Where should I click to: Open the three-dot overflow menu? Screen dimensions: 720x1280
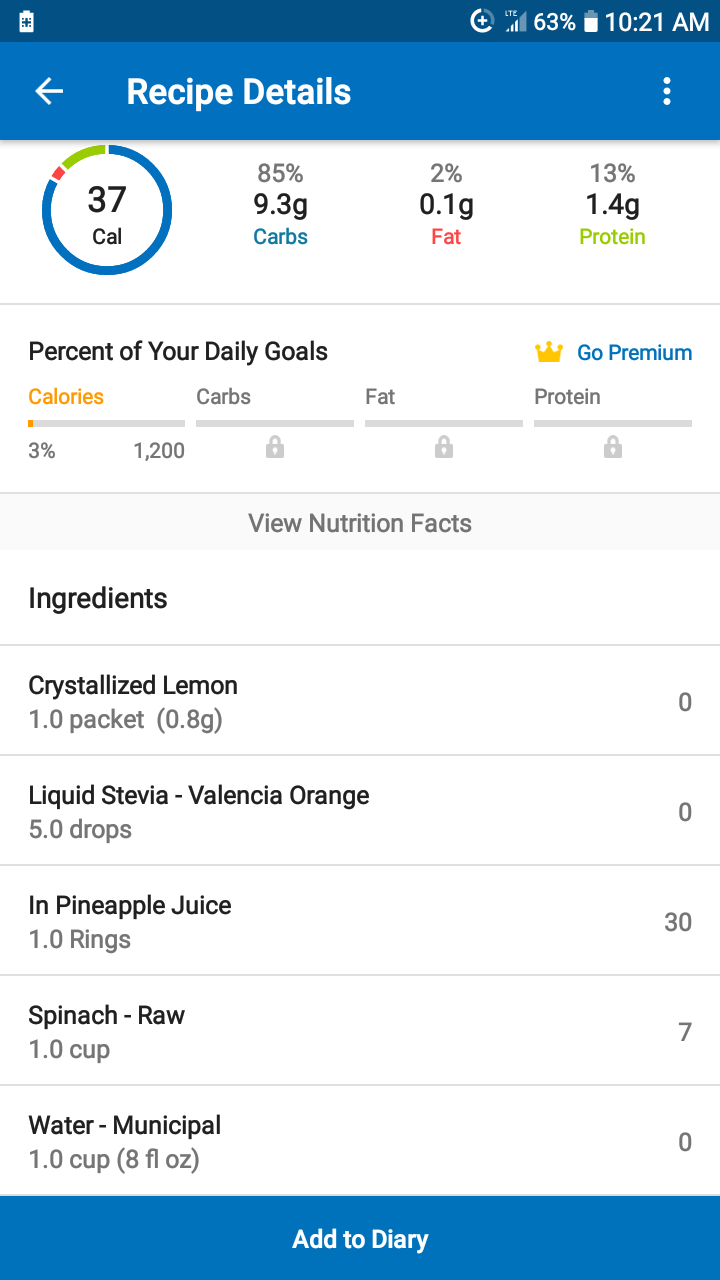(667, 92)
